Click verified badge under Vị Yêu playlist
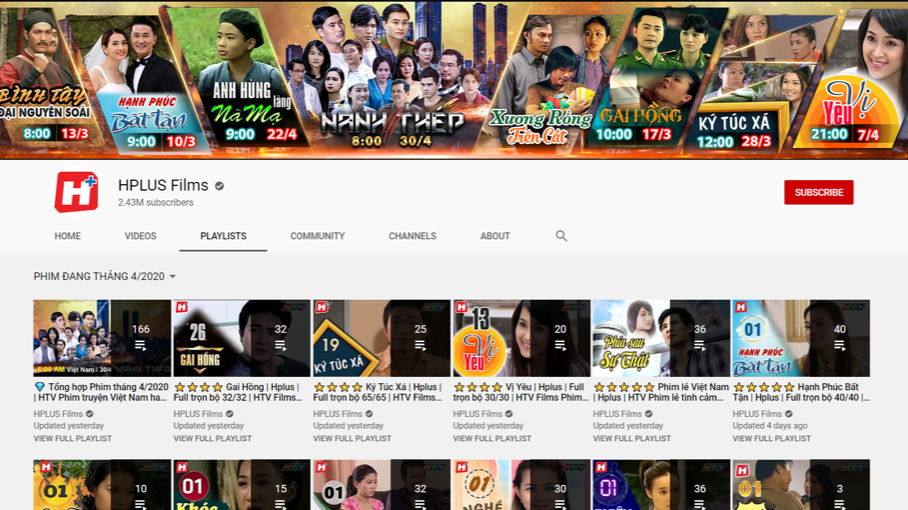Image resolution: width=908 pixels, height=510 pixels. pyautogui.click(x=509, y=414)
